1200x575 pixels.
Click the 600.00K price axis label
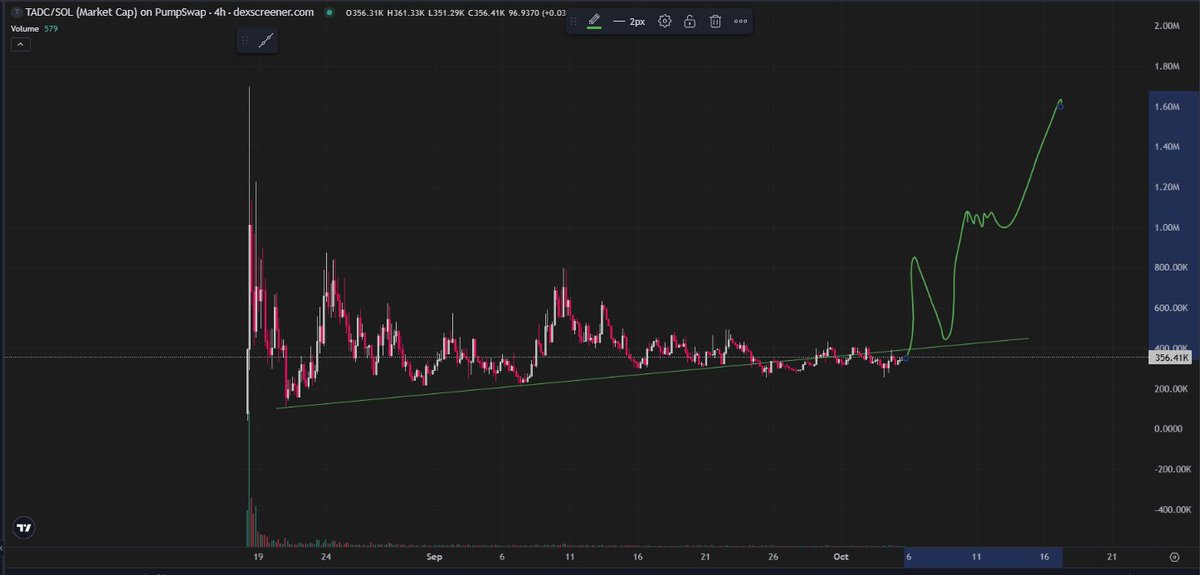point(1170,308)
